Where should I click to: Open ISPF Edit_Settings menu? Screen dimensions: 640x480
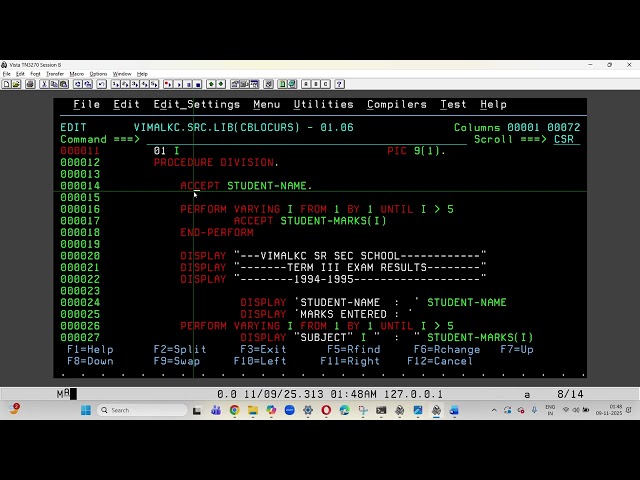click(197, 105)
